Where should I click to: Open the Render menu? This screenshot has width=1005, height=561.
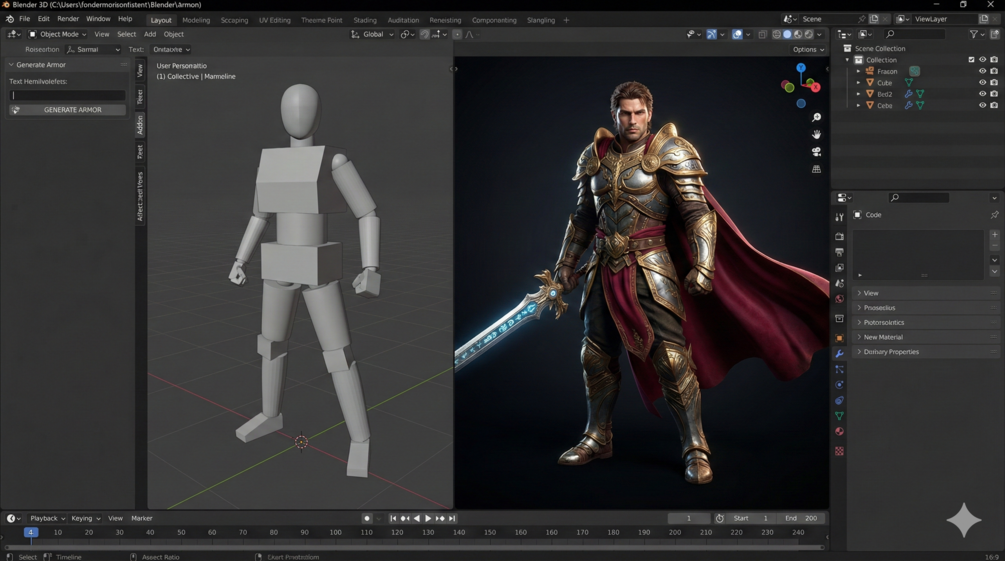68,19
